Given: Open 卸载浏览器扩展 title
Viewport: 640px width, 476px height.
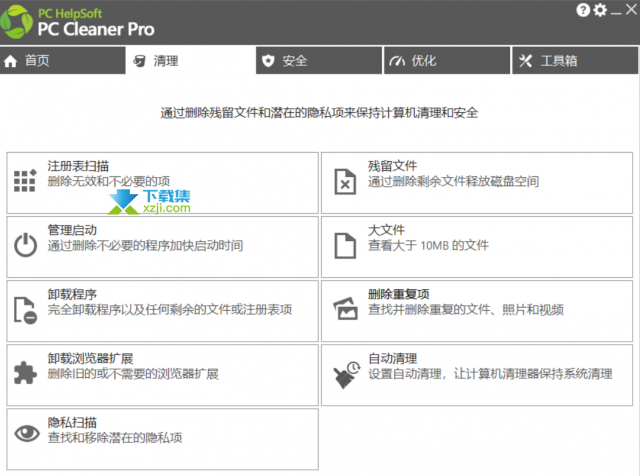Looking at the screenshot, I should (90, 358).
